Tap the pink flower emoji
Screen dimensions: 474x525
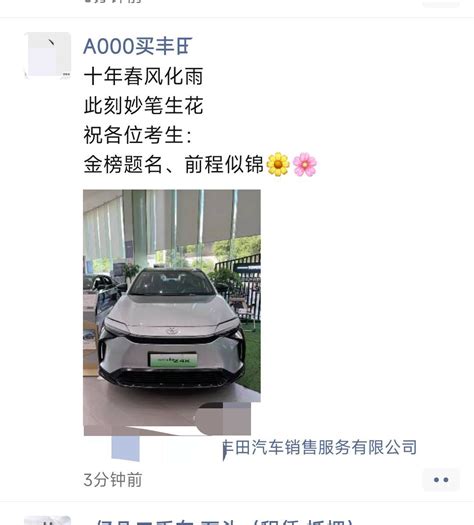(x=305, y=164)
